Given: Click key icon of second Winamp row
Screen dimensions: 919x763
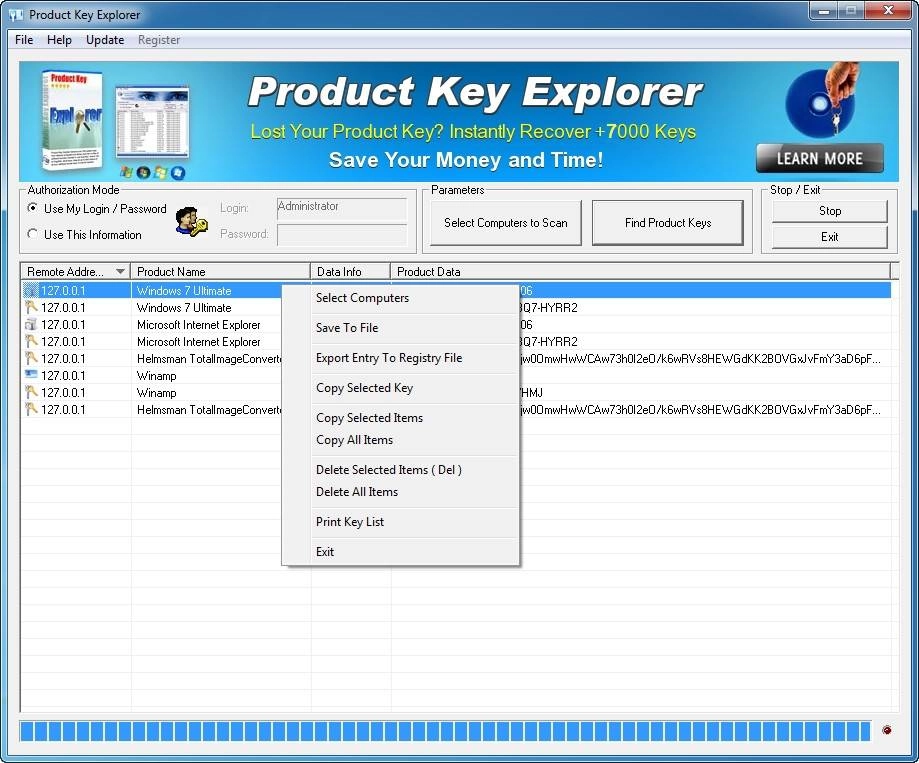Looking at the screenshot, I should coord(31,392).
